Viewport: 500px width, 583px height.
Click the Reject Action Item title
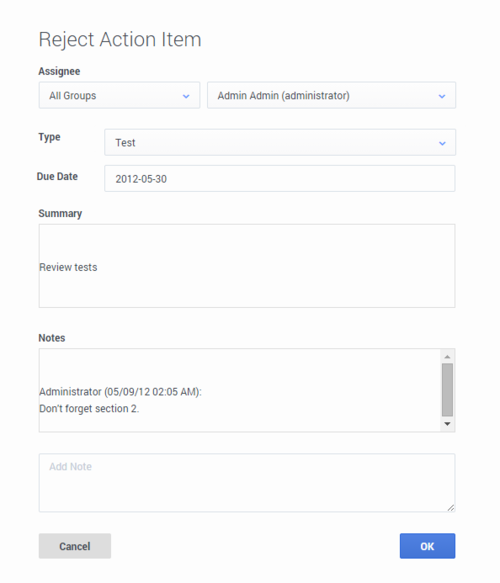(120, 39)
